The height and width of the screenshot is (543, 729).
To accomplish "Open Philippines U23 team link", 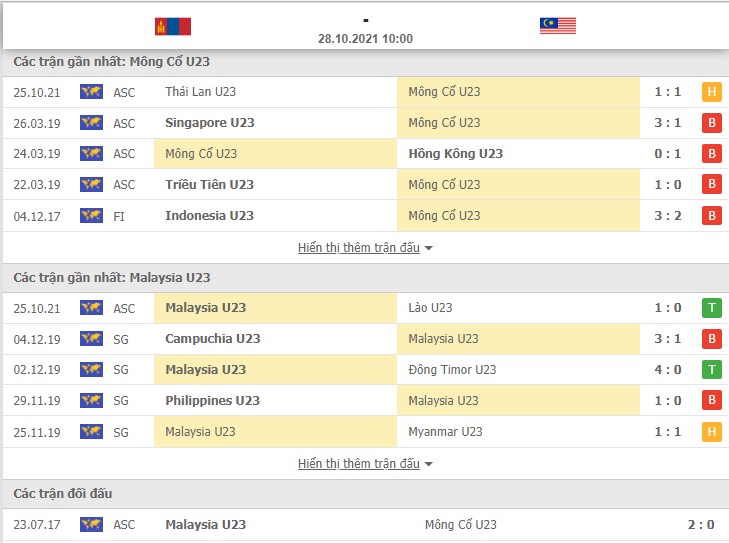I will [212, 400].
